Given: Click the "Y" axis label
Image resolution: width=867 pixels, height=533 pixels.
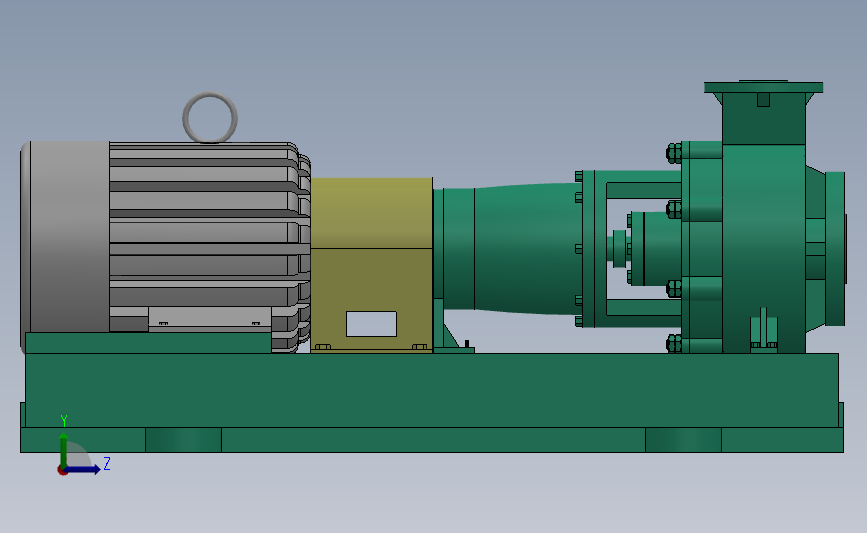Looking at the screenshot, I should [x=64, y=421].
